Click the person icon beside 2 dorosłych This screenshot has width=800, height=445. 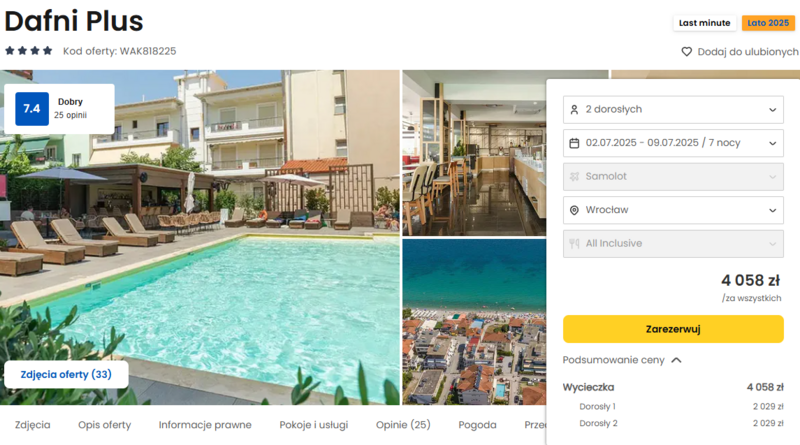(574, 110)
